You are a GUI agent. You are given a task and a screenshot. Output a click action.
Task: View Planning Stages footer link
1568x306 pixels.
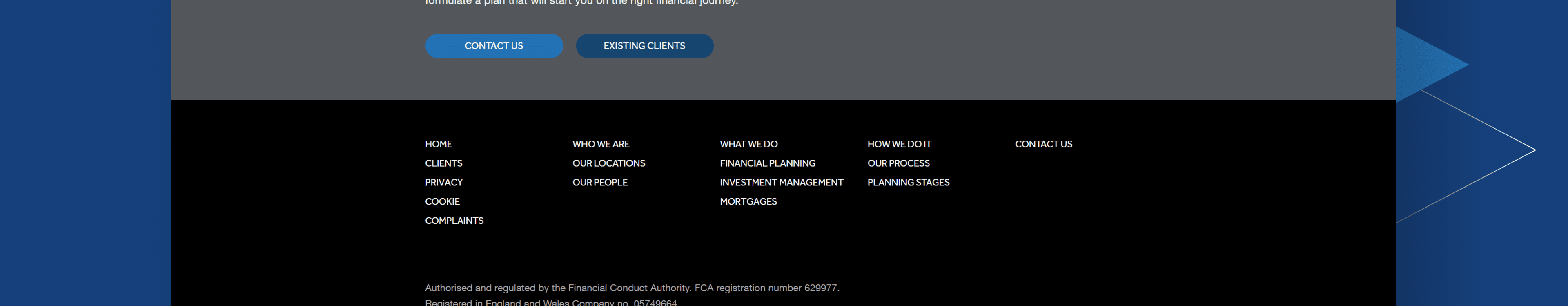click(x=908, y=182)
